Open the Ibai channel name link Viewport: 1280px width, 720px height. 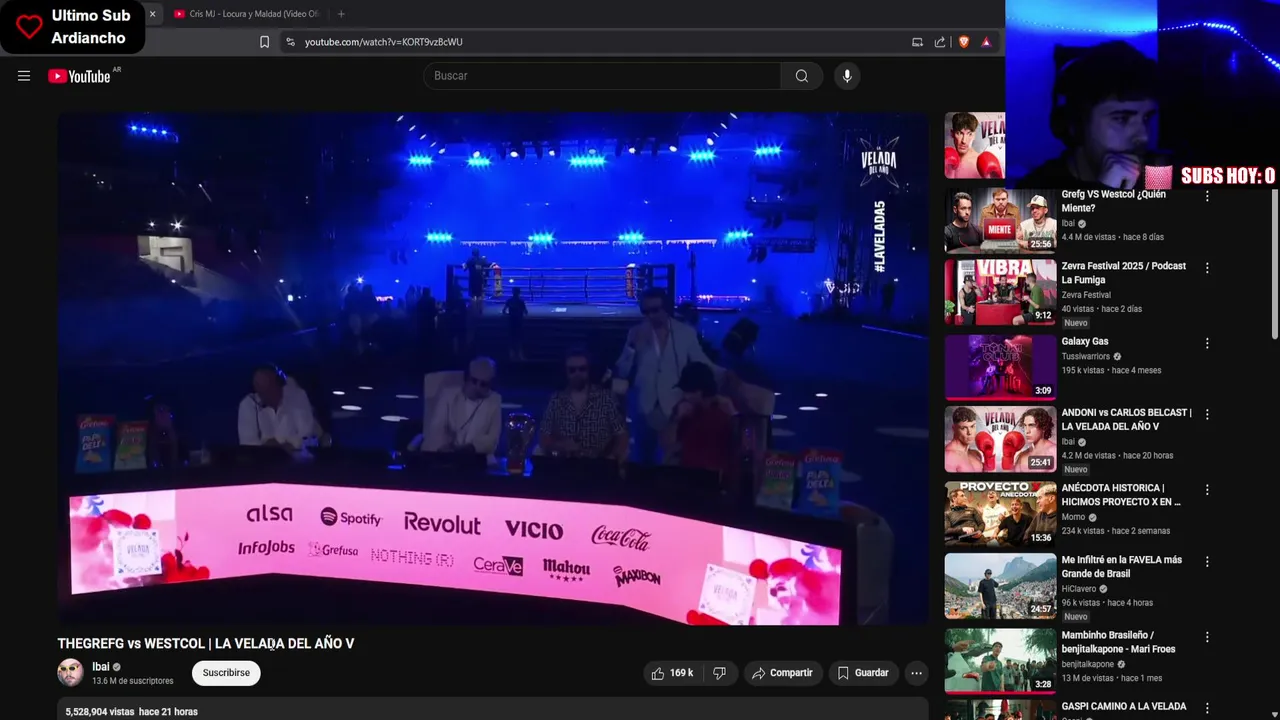(101, 667)
